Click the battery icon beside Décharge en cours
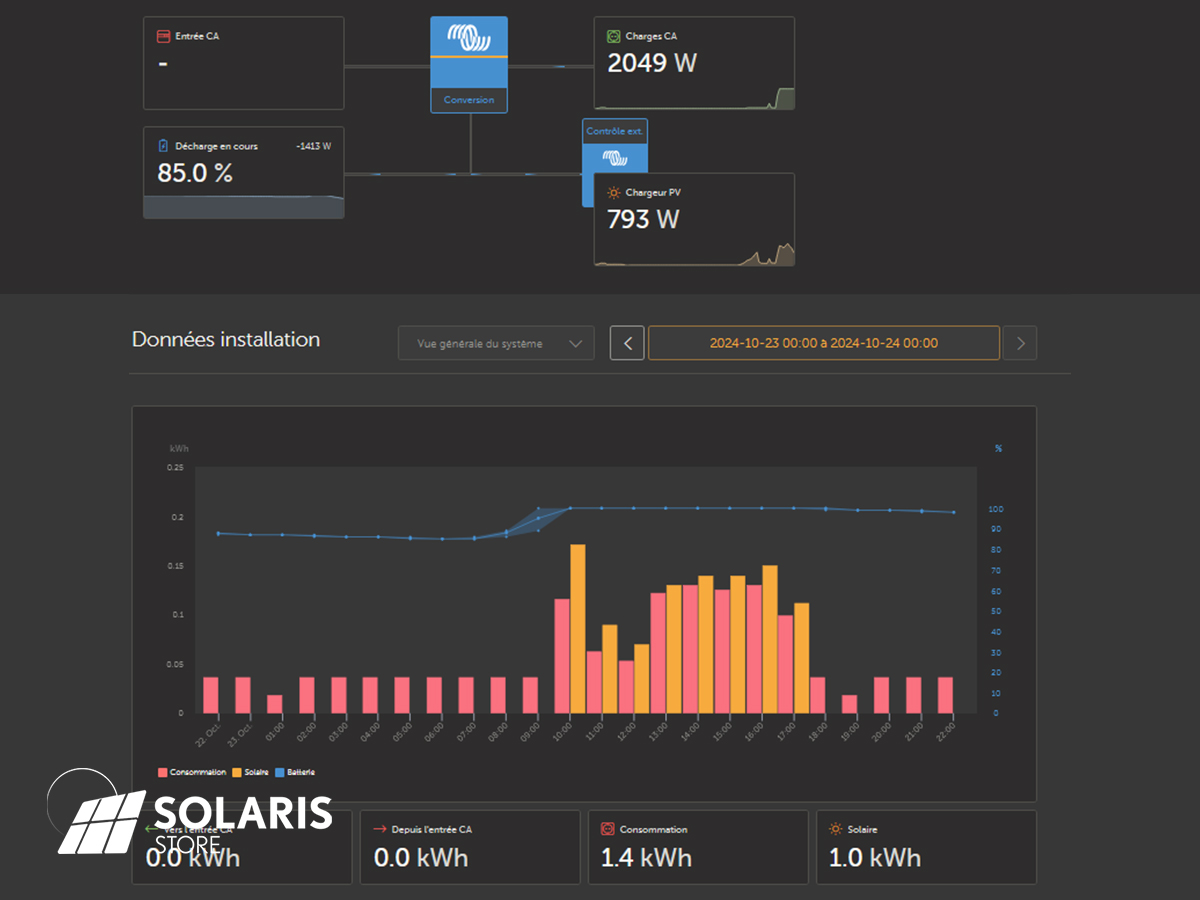The height and width of the screenshot is (900, 1200). tap(163, 146)
